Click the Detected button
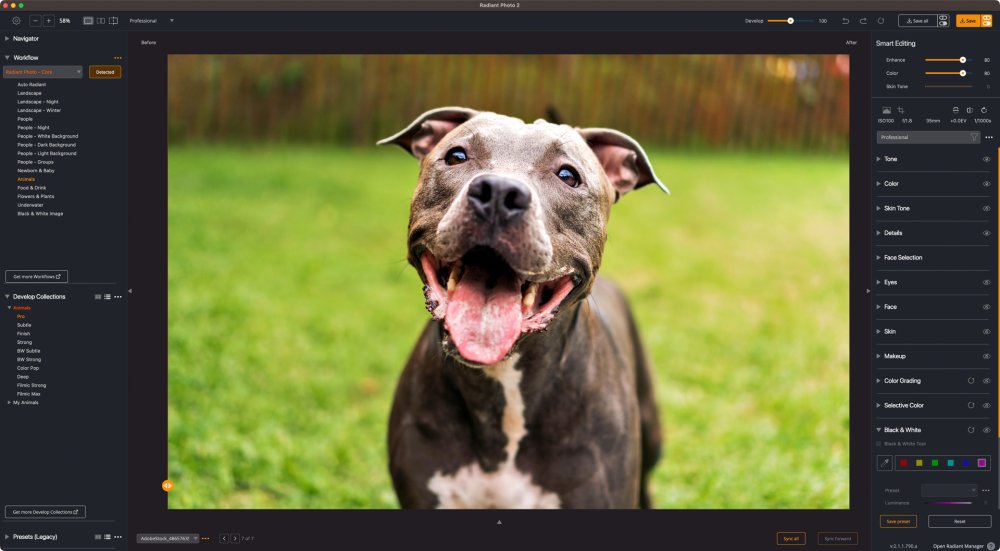 pyautogui.click(x=105, y=72)
